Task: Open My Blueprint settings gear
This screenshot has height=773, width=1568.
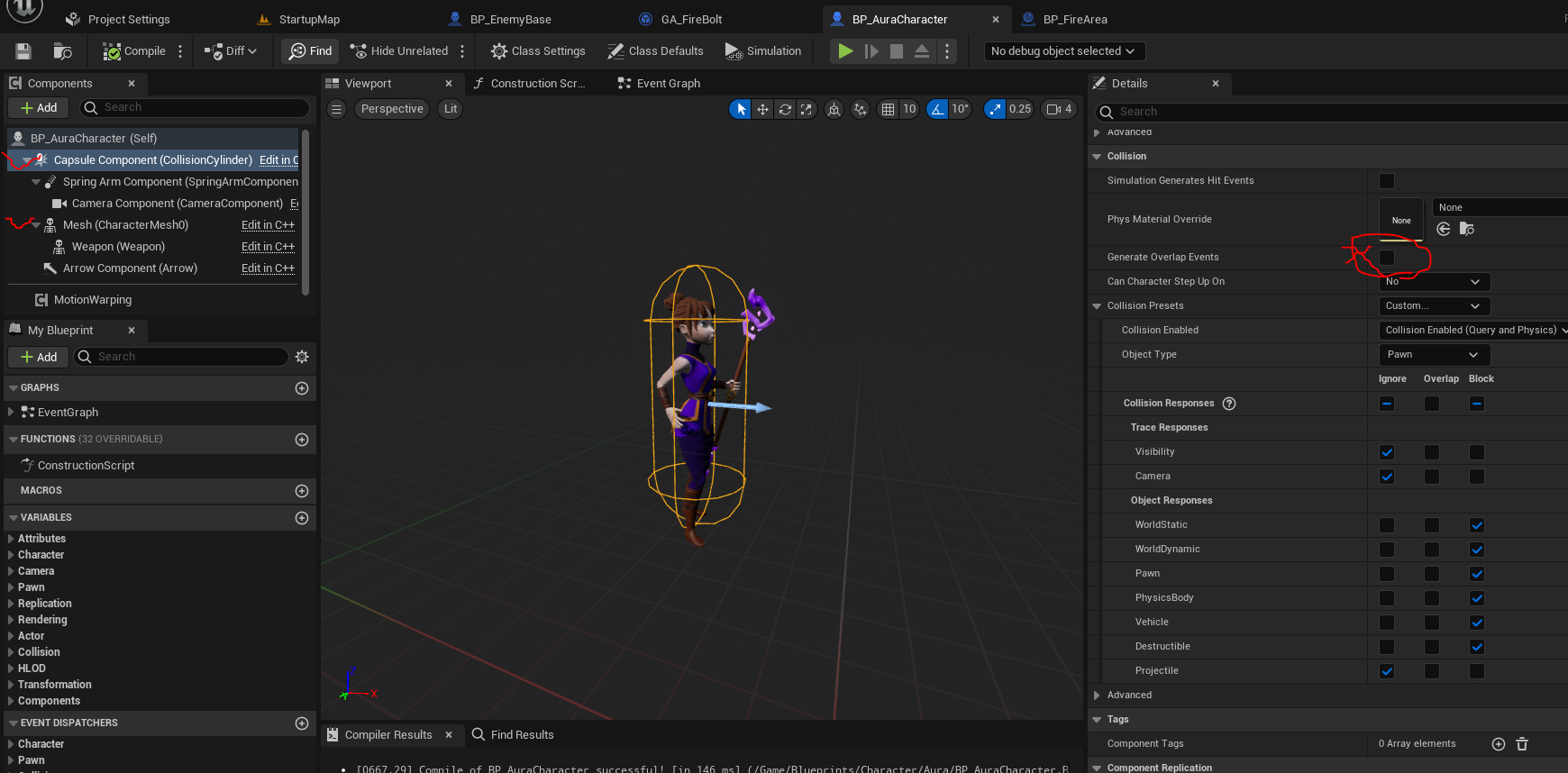Action: pos(302,357)
